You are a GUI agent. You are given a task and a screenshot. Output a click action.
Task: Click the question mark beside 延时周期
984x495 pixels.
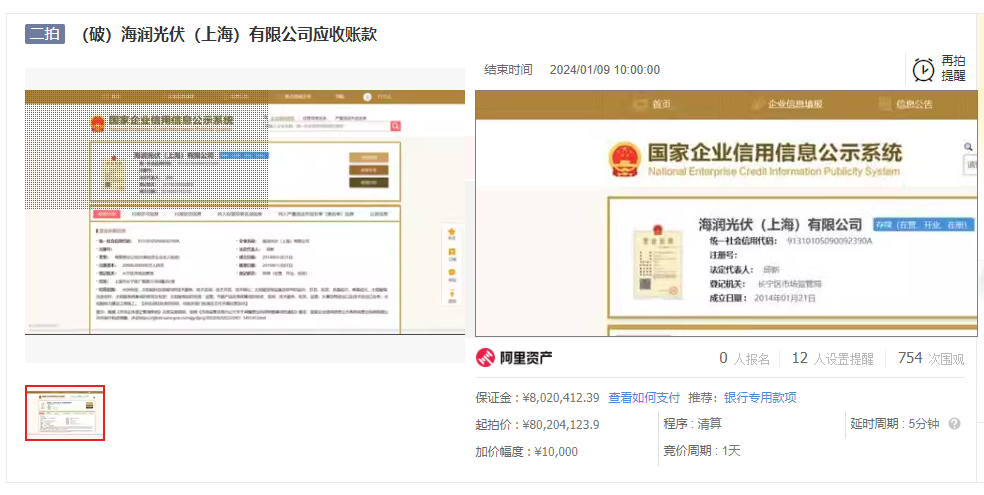(x=954, y=424)
